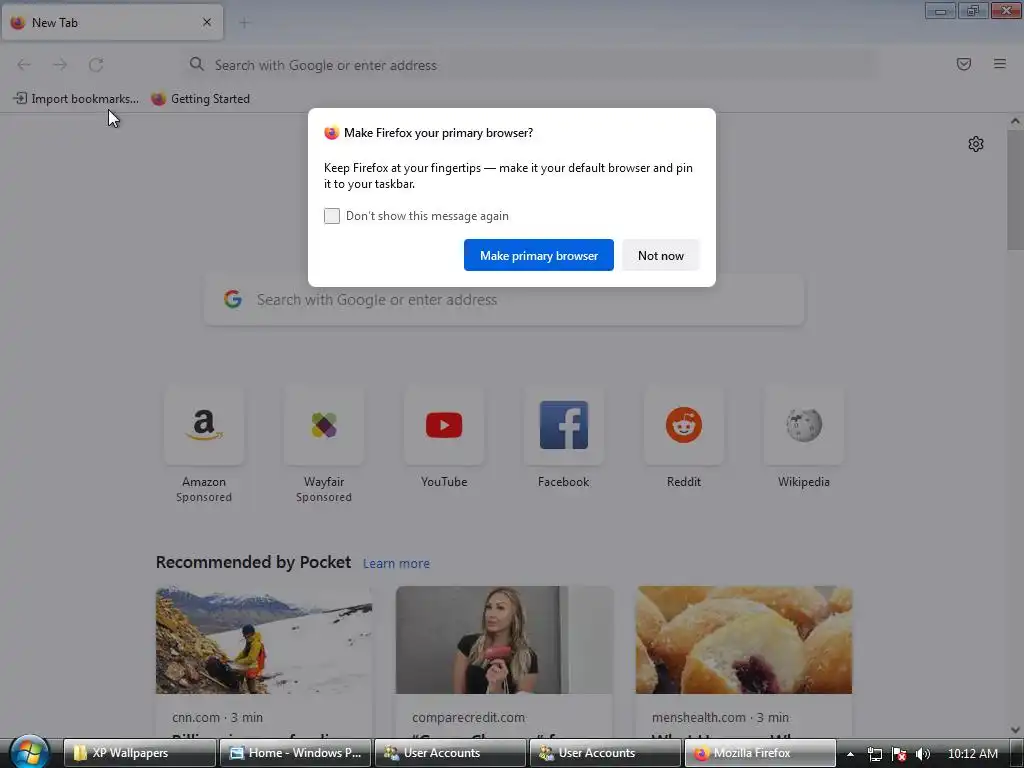This screenshot has width=1024, height=768.
Task: Open the menshealth.com article thumbnail
Action: 744,640
